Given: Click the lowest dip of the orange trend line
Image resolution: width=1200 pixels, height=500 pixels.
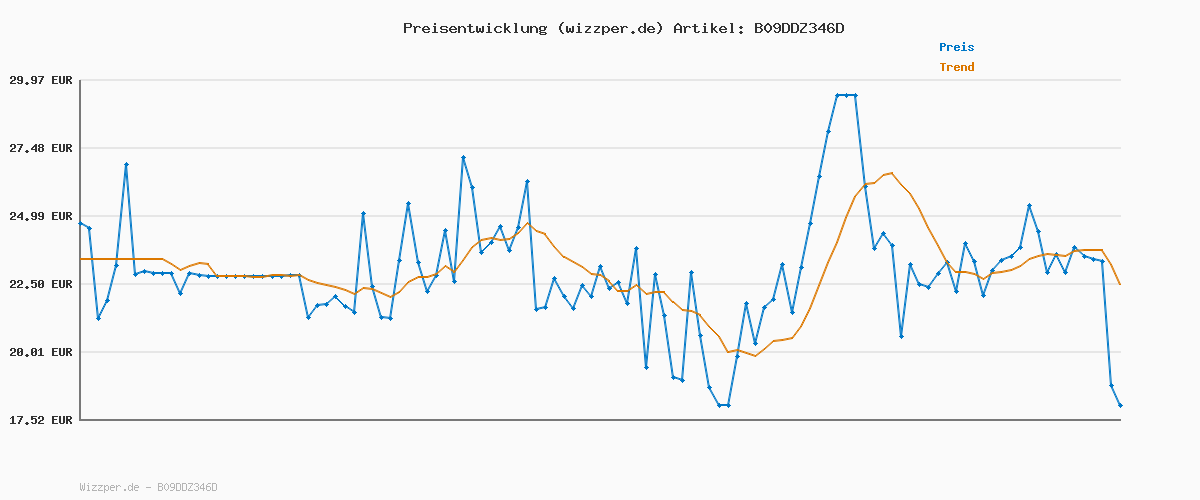Looking at the screenshot, I should pos(755,355).
